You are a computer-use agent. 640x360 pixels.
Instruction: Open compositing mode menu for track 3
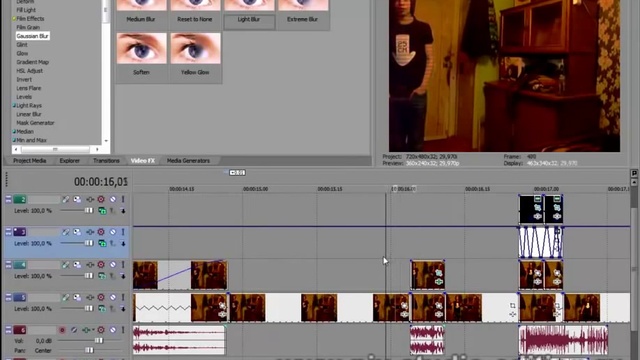click(x=102, y=243)
